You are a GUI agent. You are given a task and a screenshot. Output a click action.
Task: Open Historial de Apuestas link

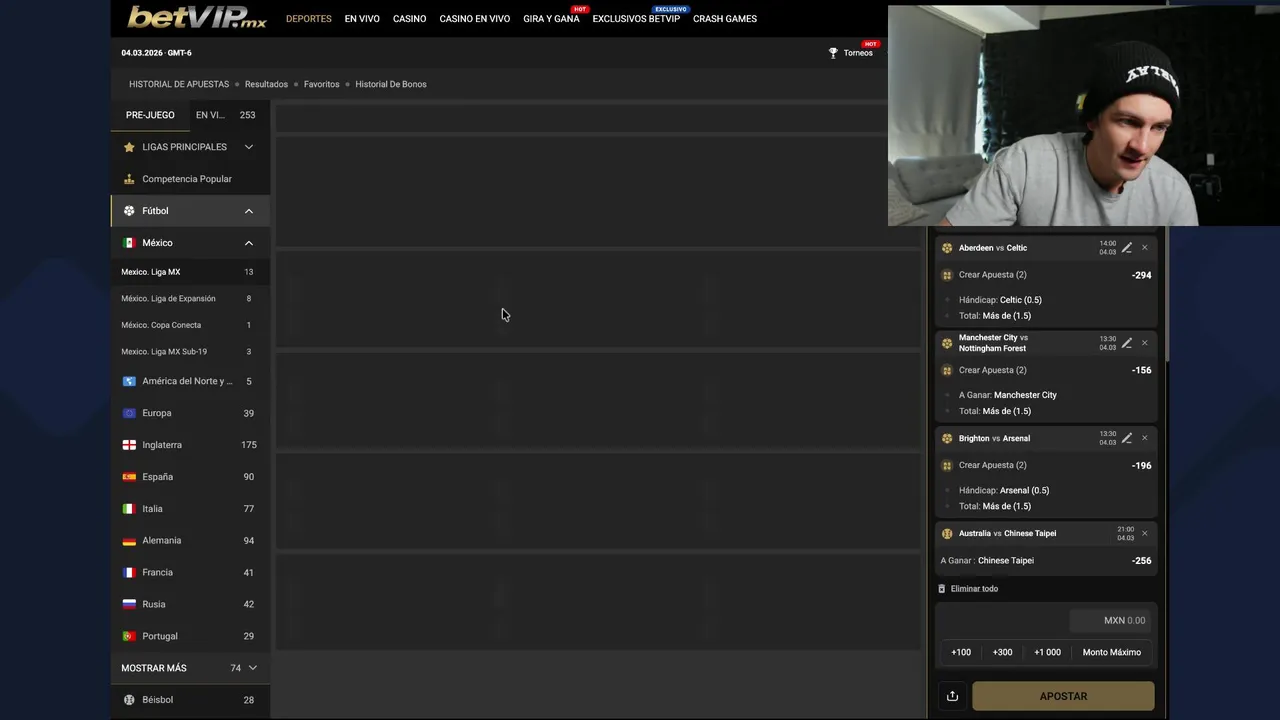click(x=179, y=84)
